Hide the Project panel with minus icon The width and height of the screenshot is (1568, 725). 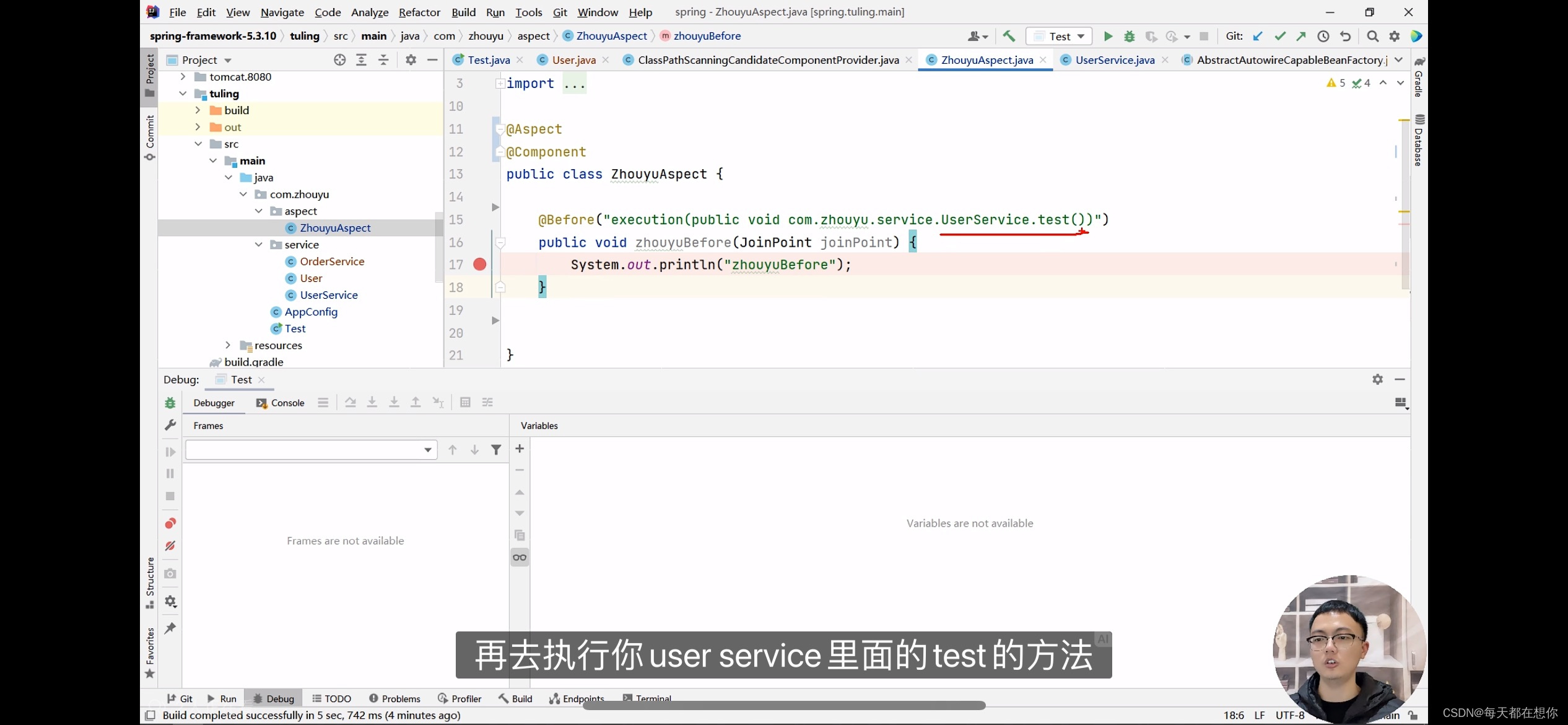(432, 59)
